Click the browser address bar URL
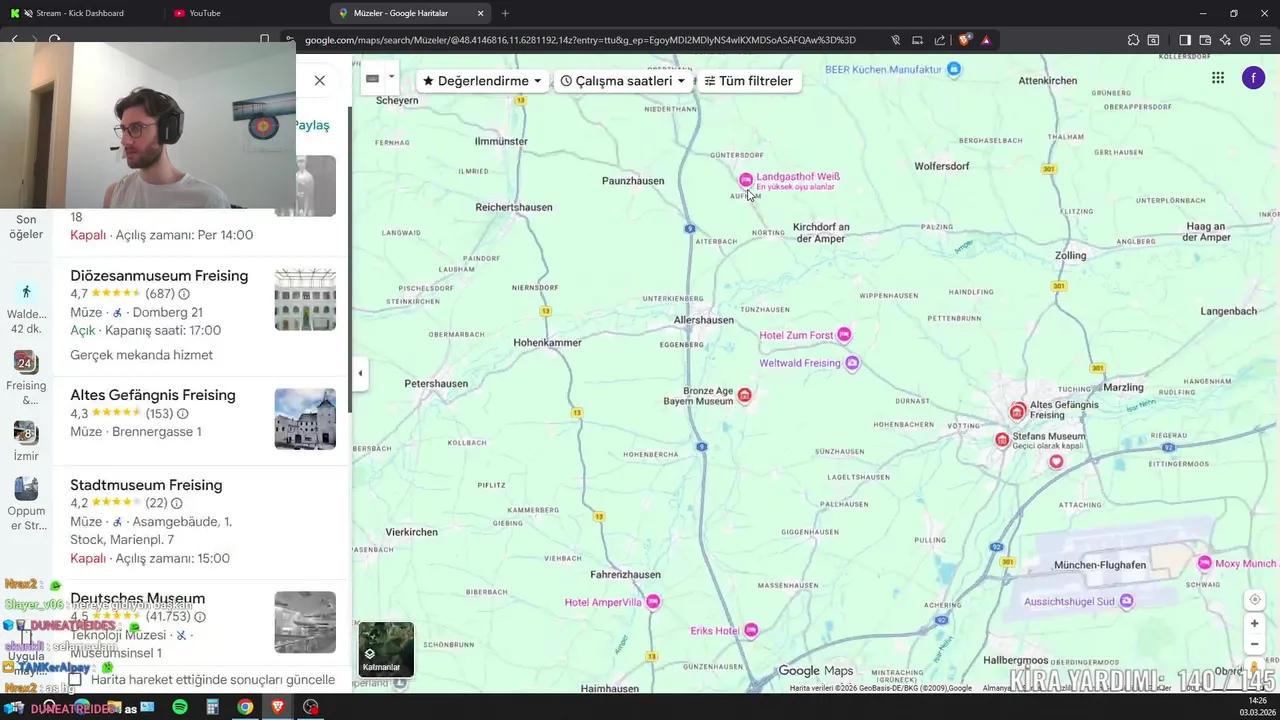The image size is (1280, 720). click(x=580, y=40)
